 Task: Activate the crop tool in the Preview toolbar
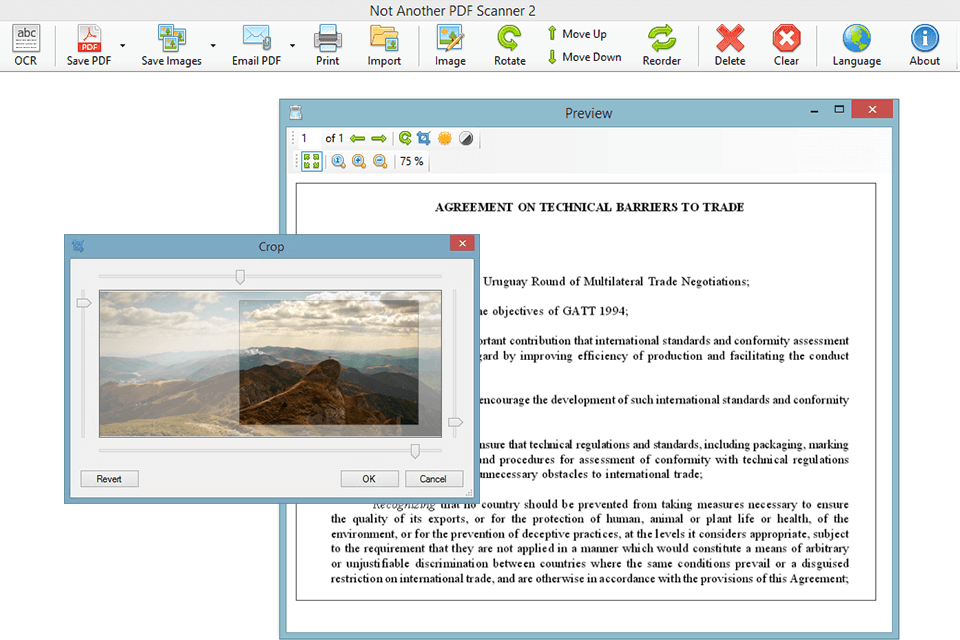coord(422,138)
